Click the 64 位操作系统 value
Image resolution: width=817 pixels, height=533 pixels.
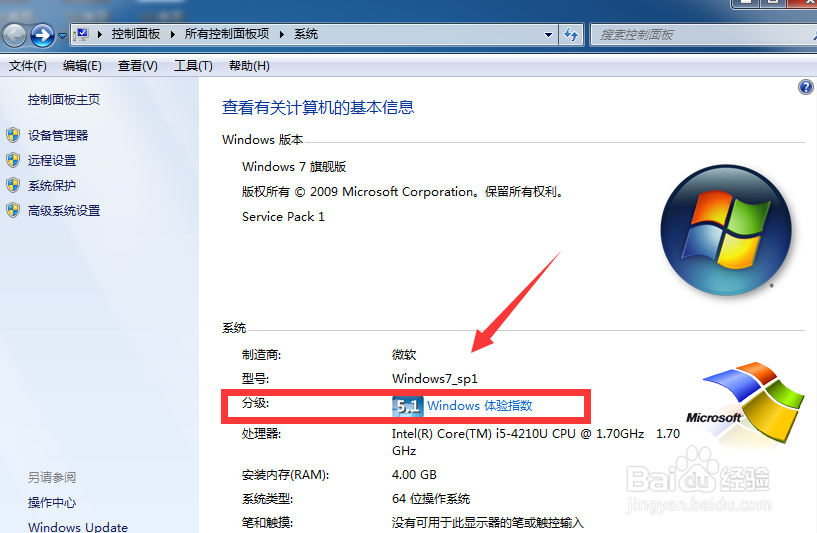pos(431,499)
